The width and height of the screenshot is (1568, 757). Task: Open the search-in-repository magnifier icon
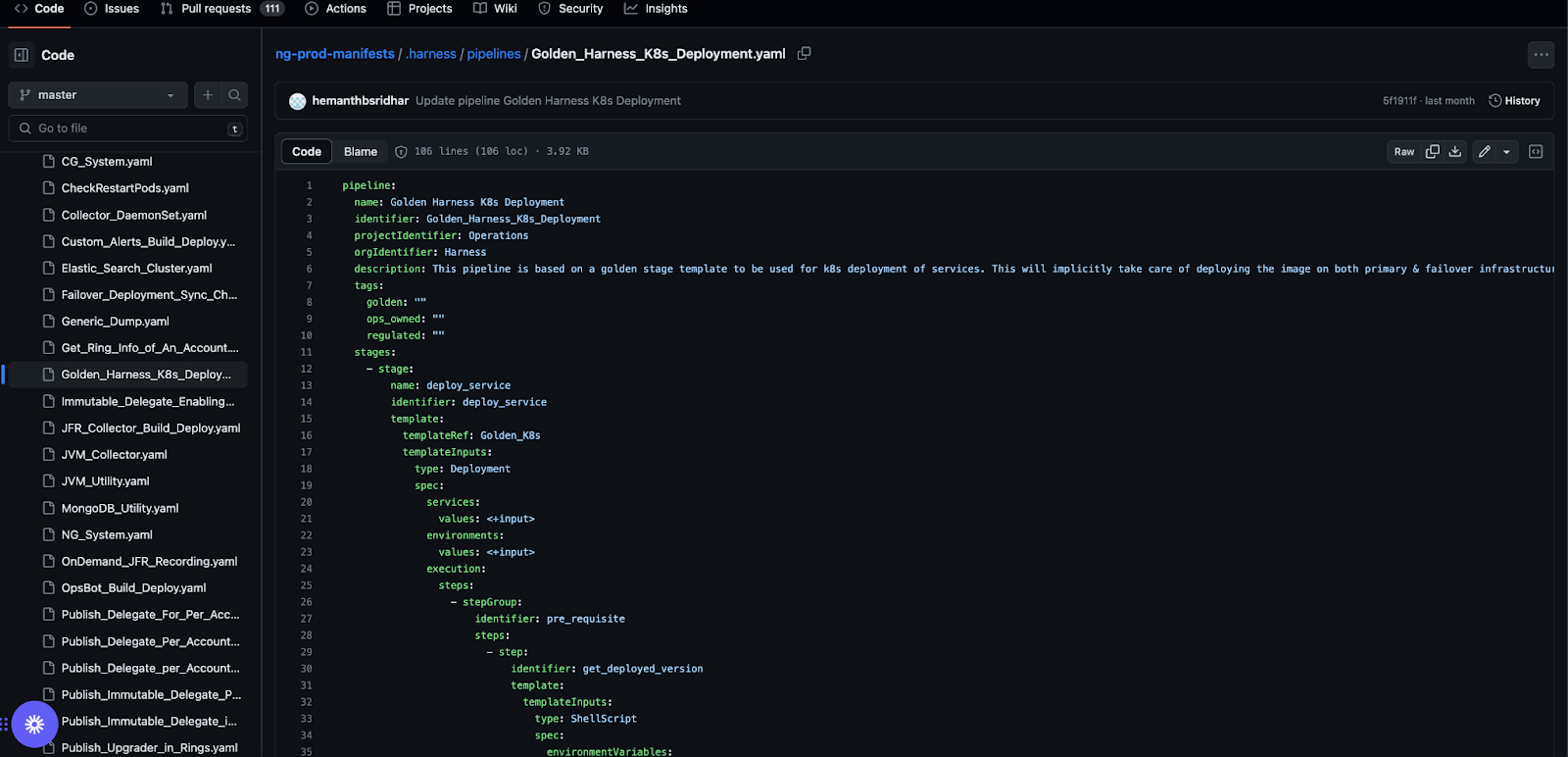(234, 95)
